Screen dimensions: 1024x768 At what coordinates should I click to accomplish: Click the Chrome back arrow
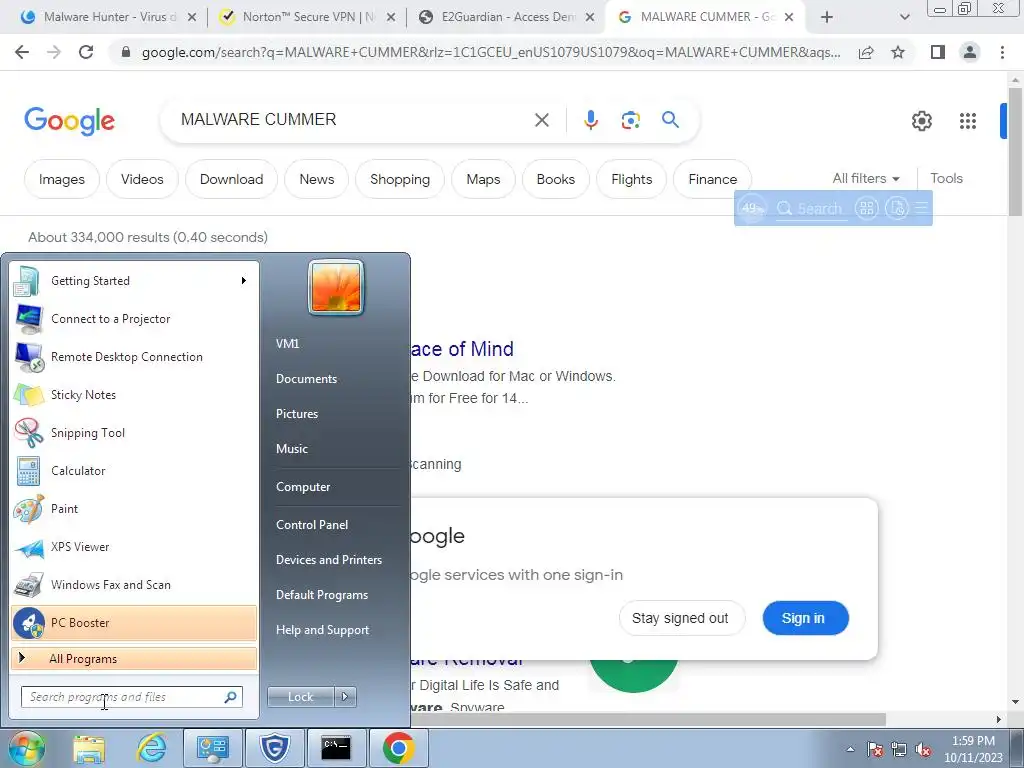22,52
